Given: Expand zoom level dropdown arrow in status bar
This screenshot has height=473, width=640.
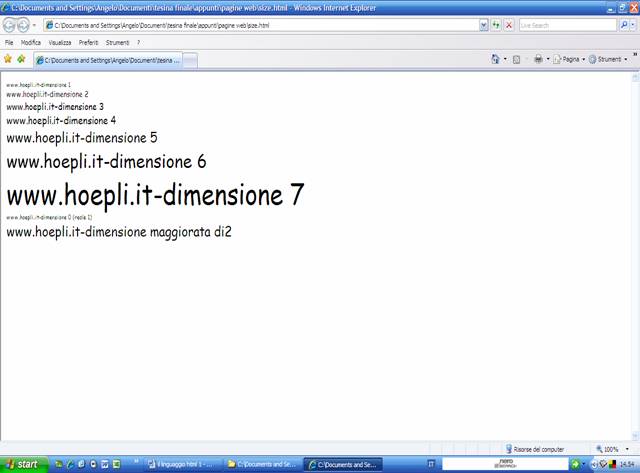Looking at the screenshot, I should pos(627,449).
